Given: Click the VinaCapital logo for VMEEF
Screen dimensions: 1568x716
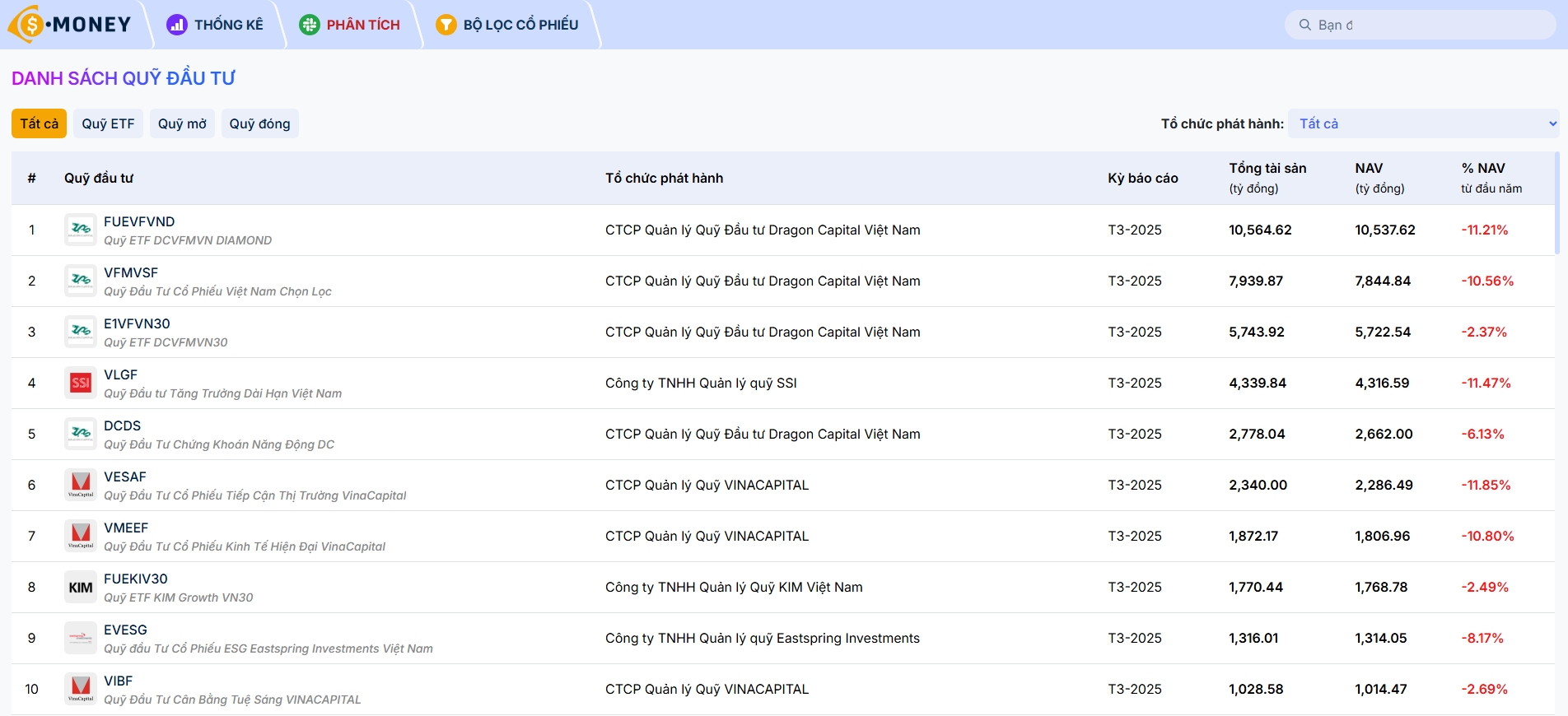Looking at the screenshot, I should point(81,536).
